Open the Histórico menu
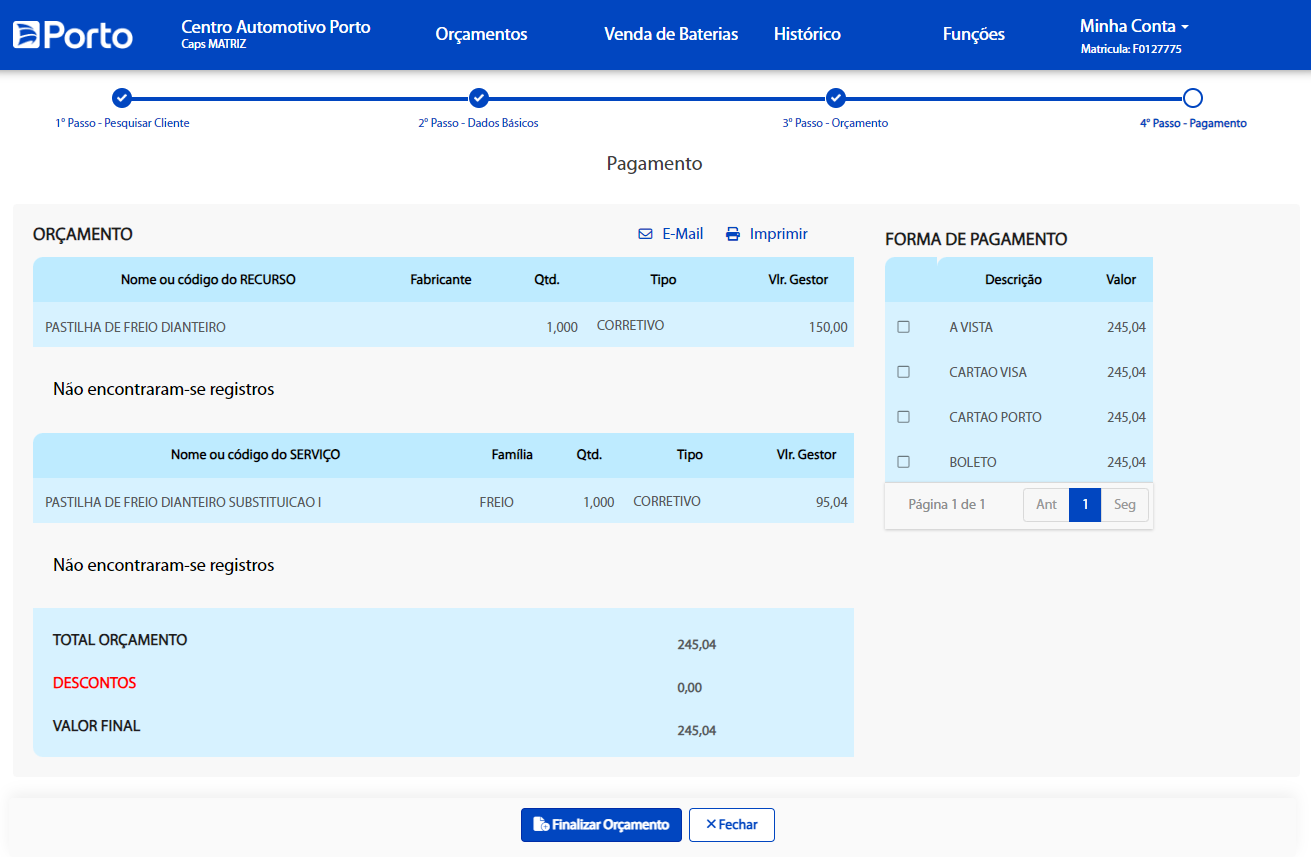 [807, 34]
